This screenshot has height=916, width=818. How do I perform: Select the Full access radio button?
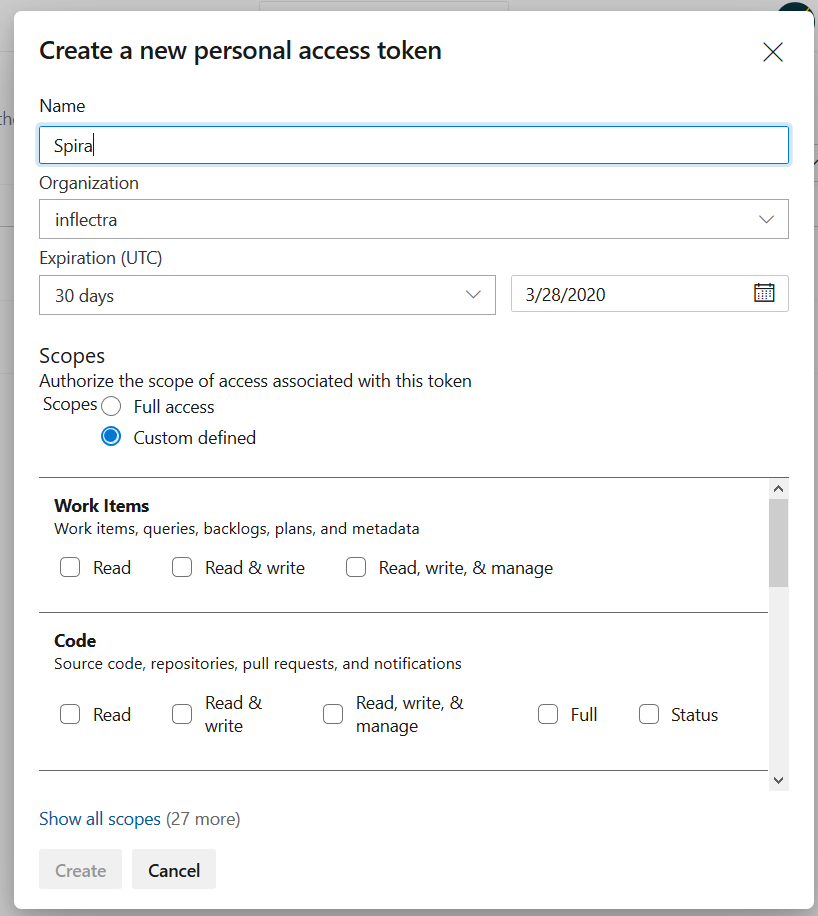111,407
